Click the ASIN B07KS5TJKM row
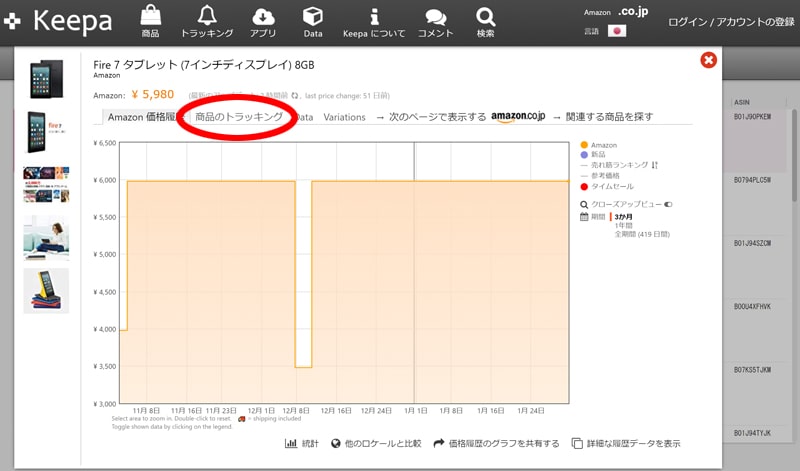 [753, 370]
